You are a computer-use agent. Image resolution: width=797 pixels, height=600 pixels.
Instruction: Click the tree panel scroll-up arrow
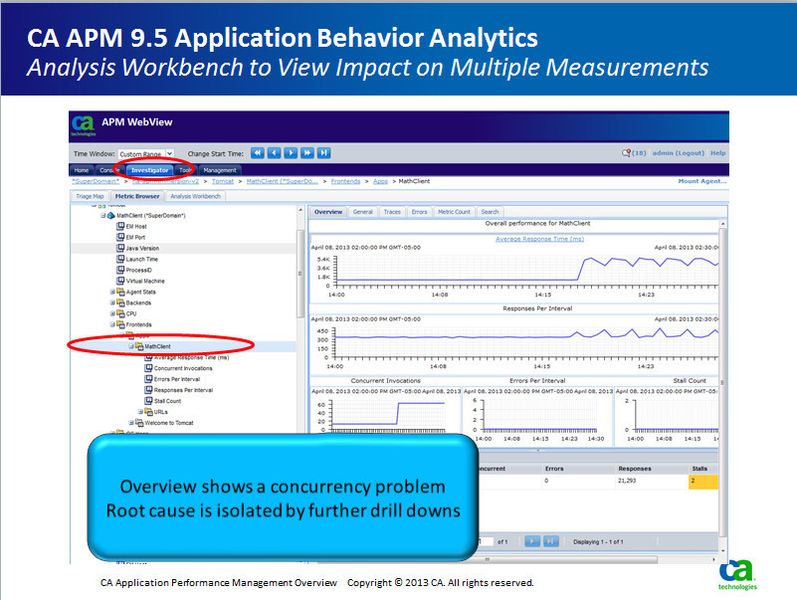pyautogui.click(x=300, y=210)
